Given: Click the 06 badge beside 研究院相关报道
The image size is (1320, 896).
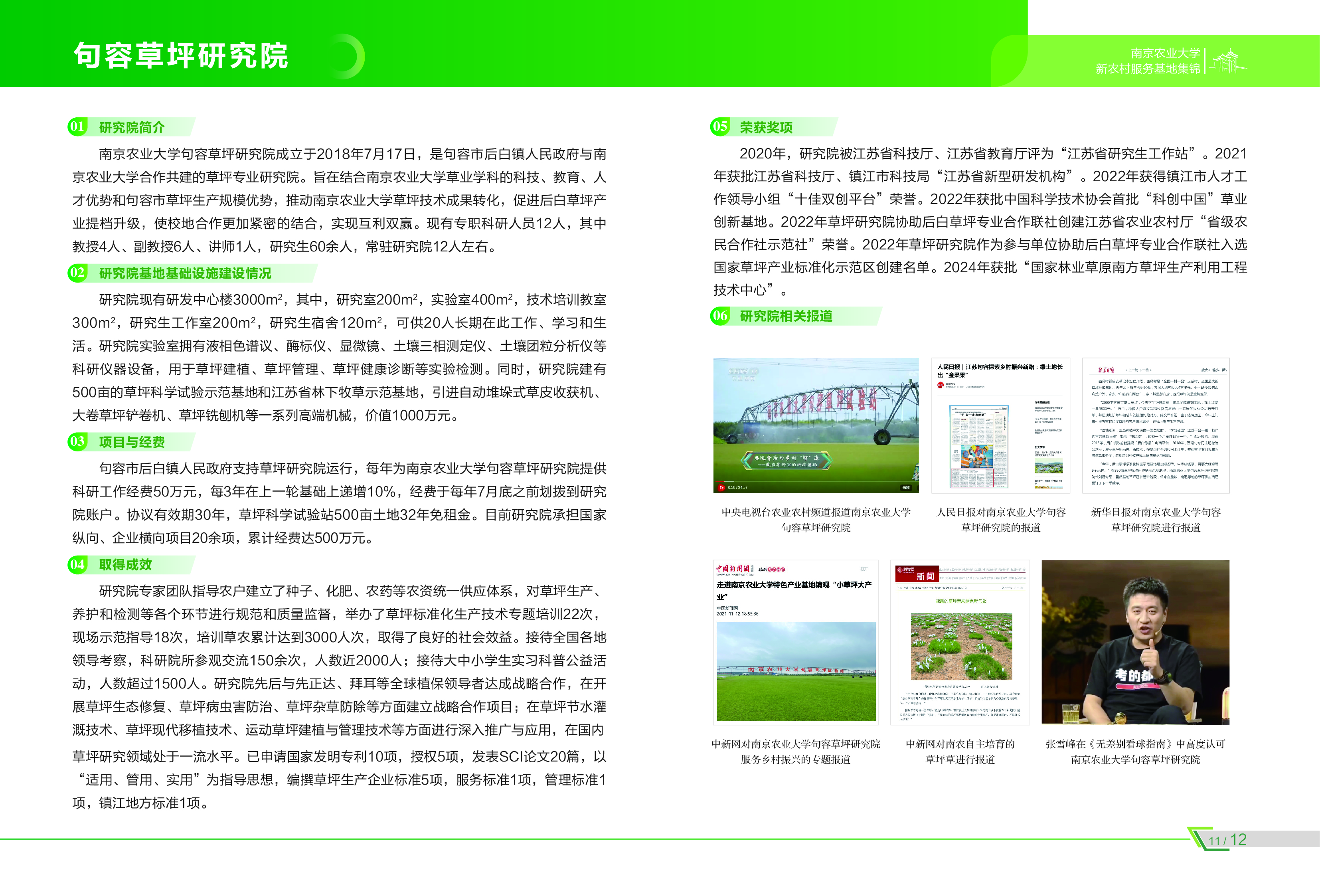Looking at the screenshot, I should [x=719, y=315].
